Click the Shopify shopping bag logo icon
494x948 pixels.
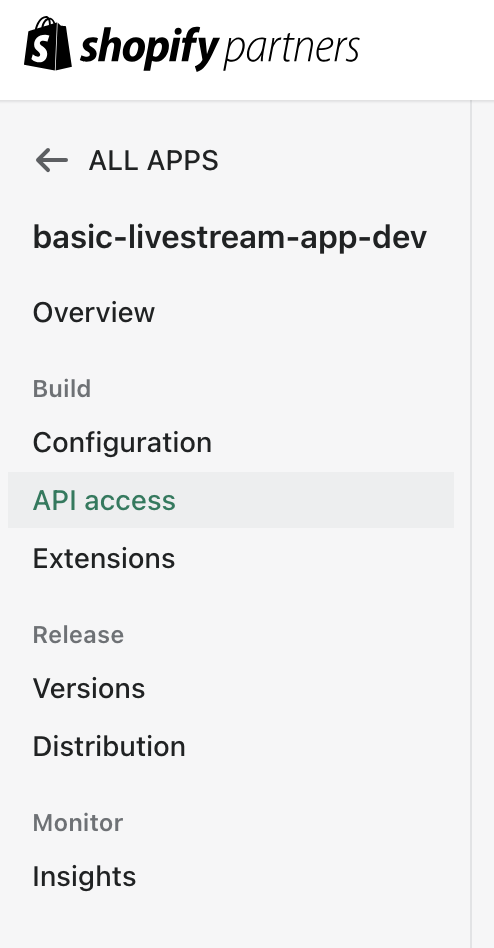pos(48,44)
